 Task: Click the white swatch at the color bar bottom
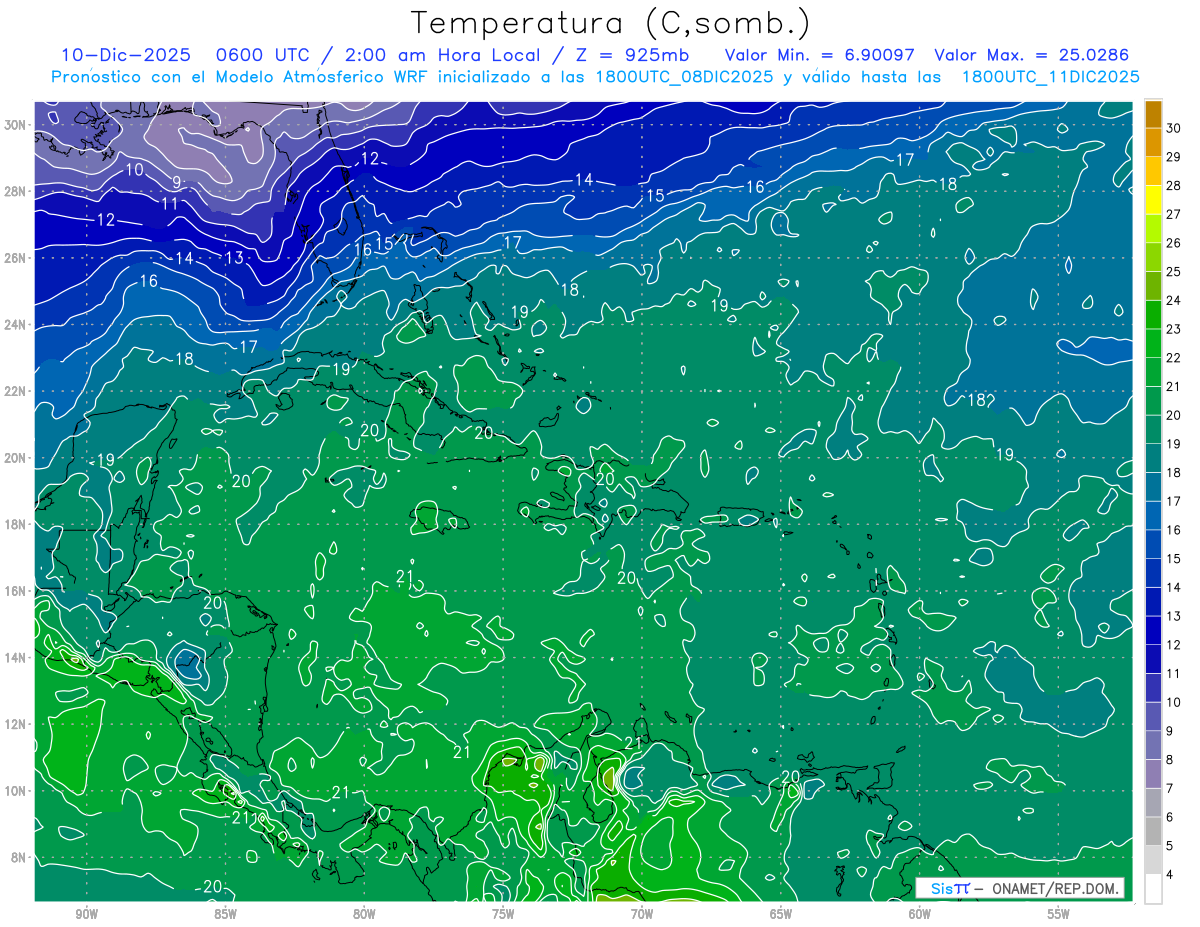tap(1153, 888)
